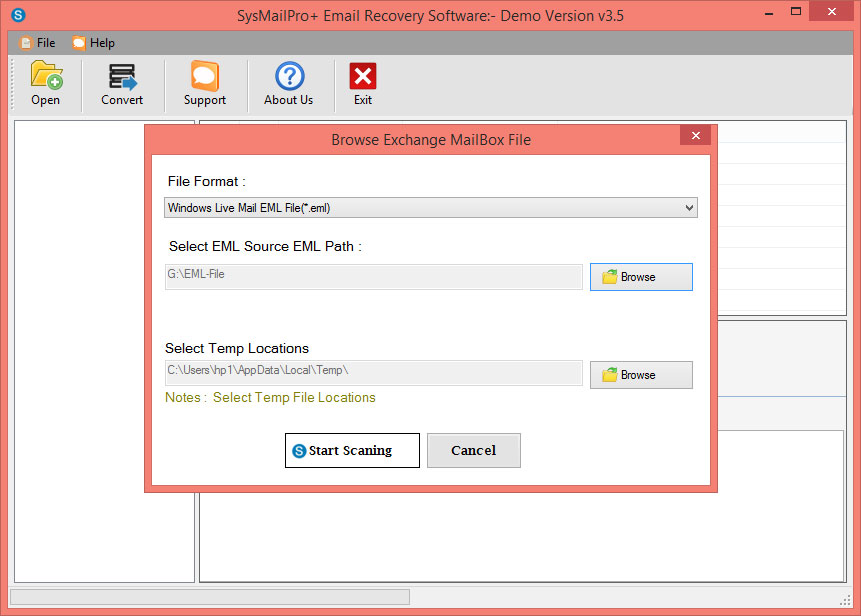The image size is (861, 616).
Task: Click the EML source path field
Action: point(373,277)
